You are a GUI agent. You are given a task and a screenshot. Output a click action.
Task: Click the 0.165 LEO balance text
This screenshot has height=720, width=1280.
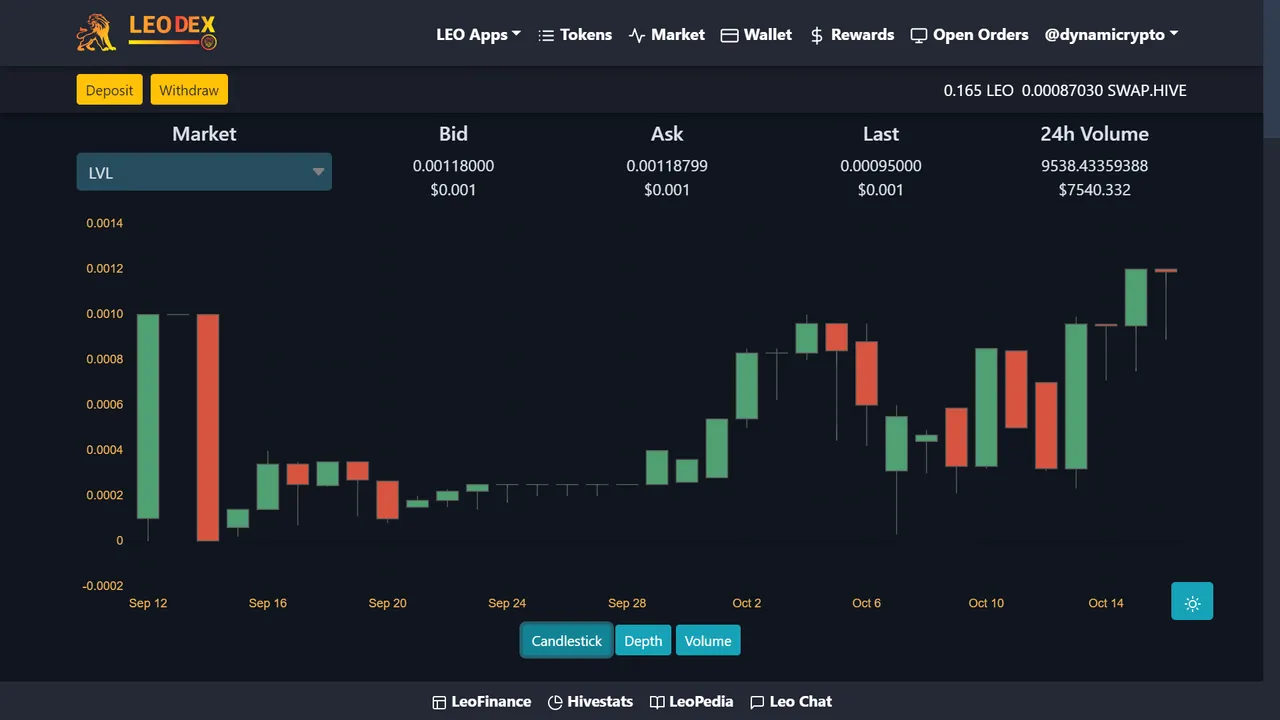(978, 90)
